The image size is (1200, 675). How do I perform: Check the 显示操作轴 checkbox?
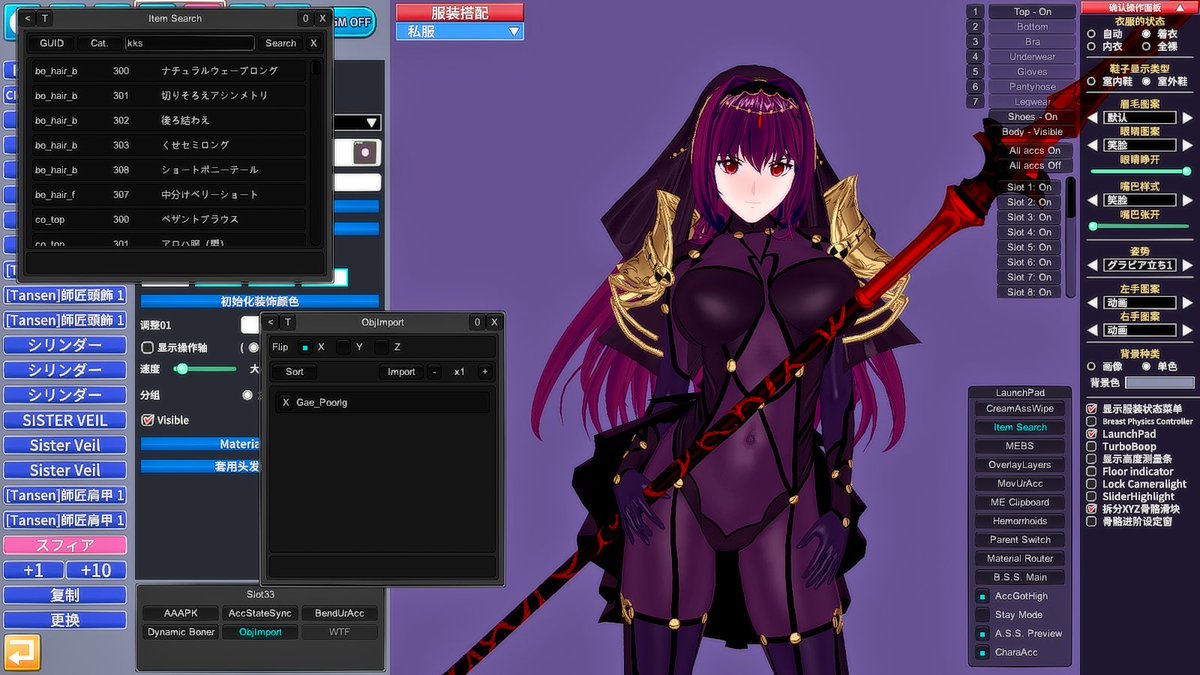click(x=148, y=348)
